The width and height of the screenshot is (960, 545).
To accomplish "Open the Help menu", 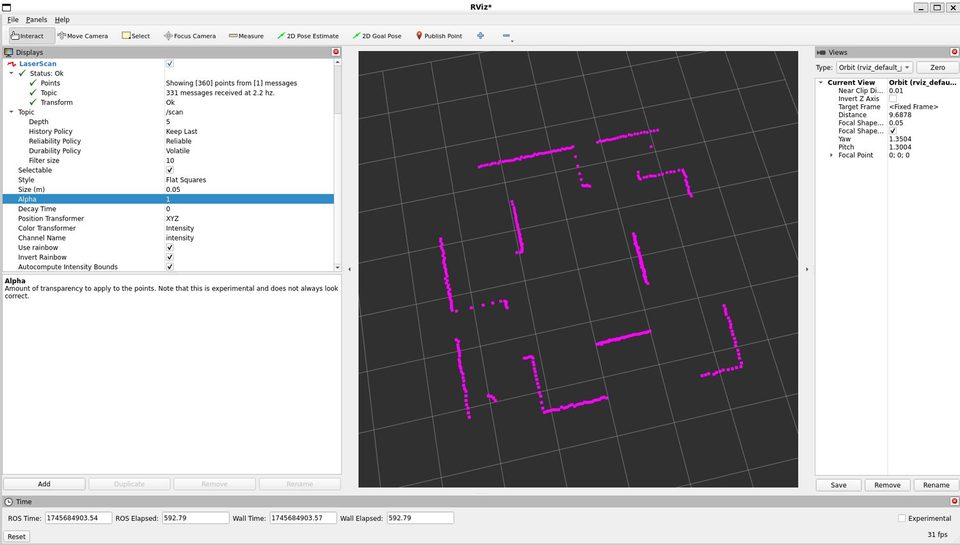I will point(62,20).
